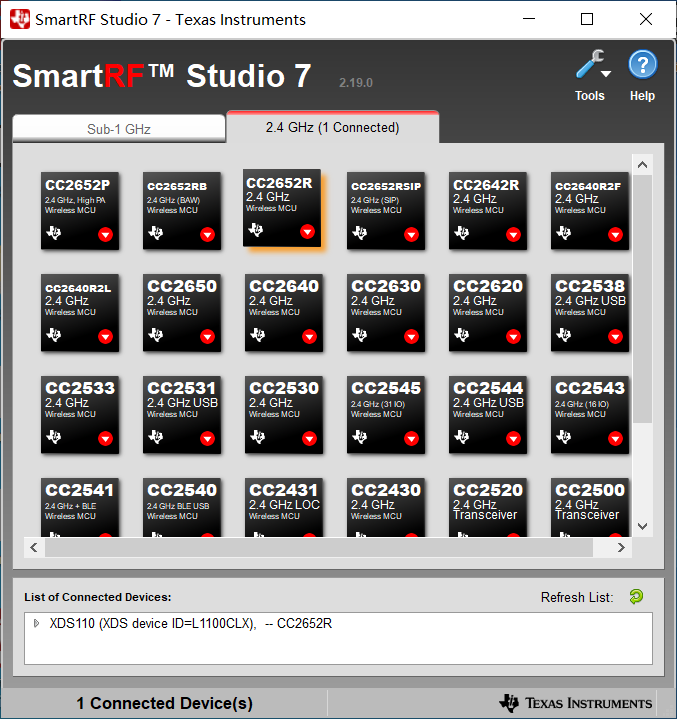Select the CC2431 LOC device tile
The width and height of the screenshot is (677, 719).
pos(284,507)
